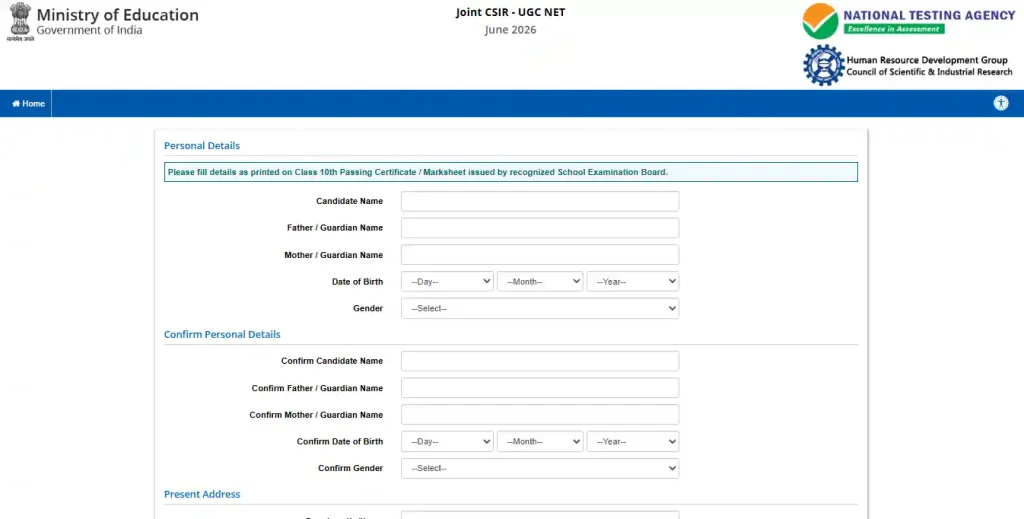Click the June 2026 text
The image size is (1024, 519).
(510, 30)
